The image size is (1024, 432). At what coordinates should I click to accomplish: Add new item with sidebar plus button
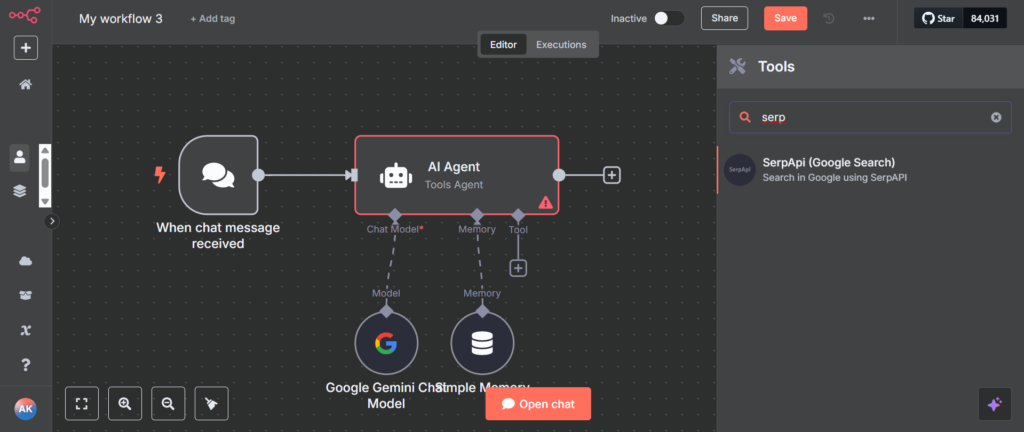[x=25, y=48]
